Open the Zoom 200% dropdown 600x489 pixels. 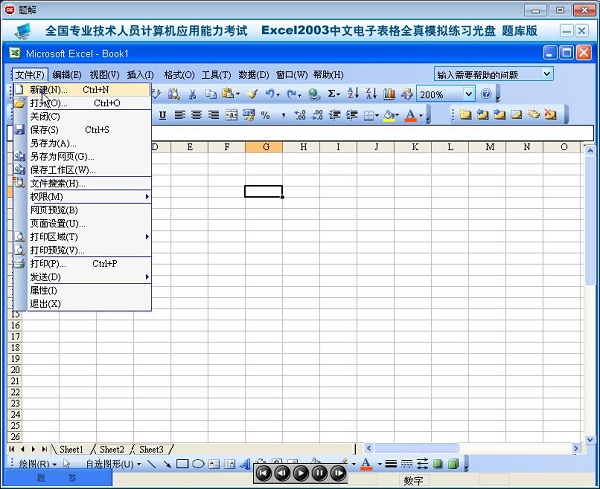click(x=468, y=94)
